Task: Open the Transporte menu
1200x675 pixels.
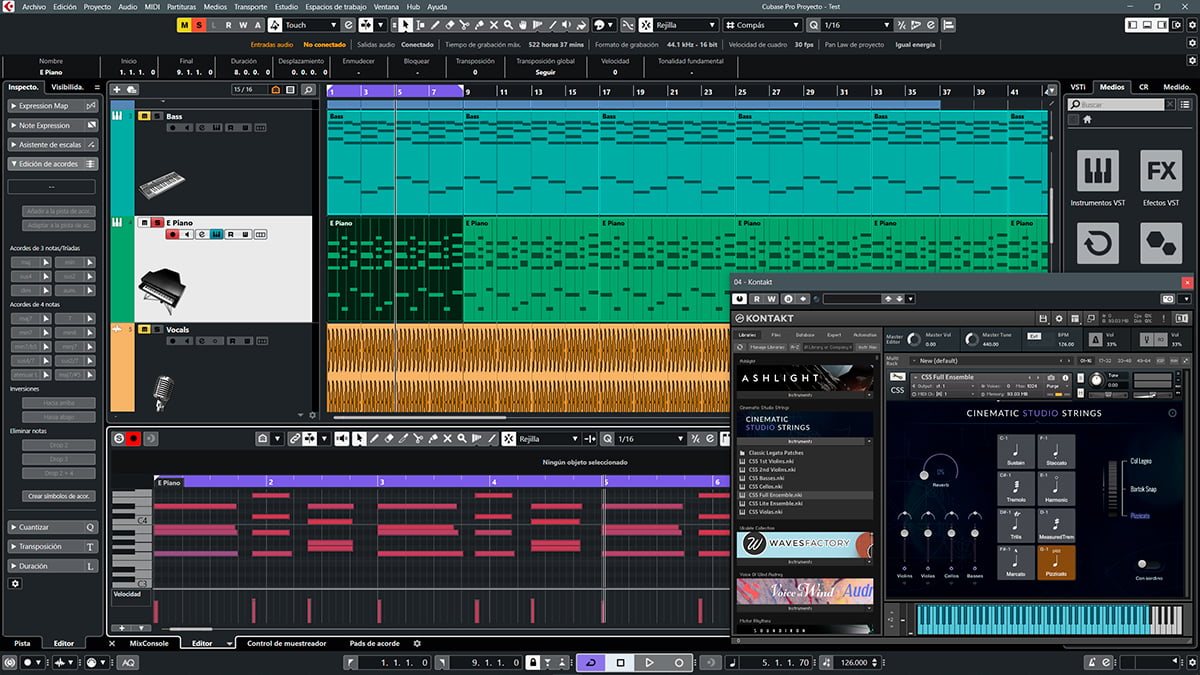Action: tap(250, 6)
